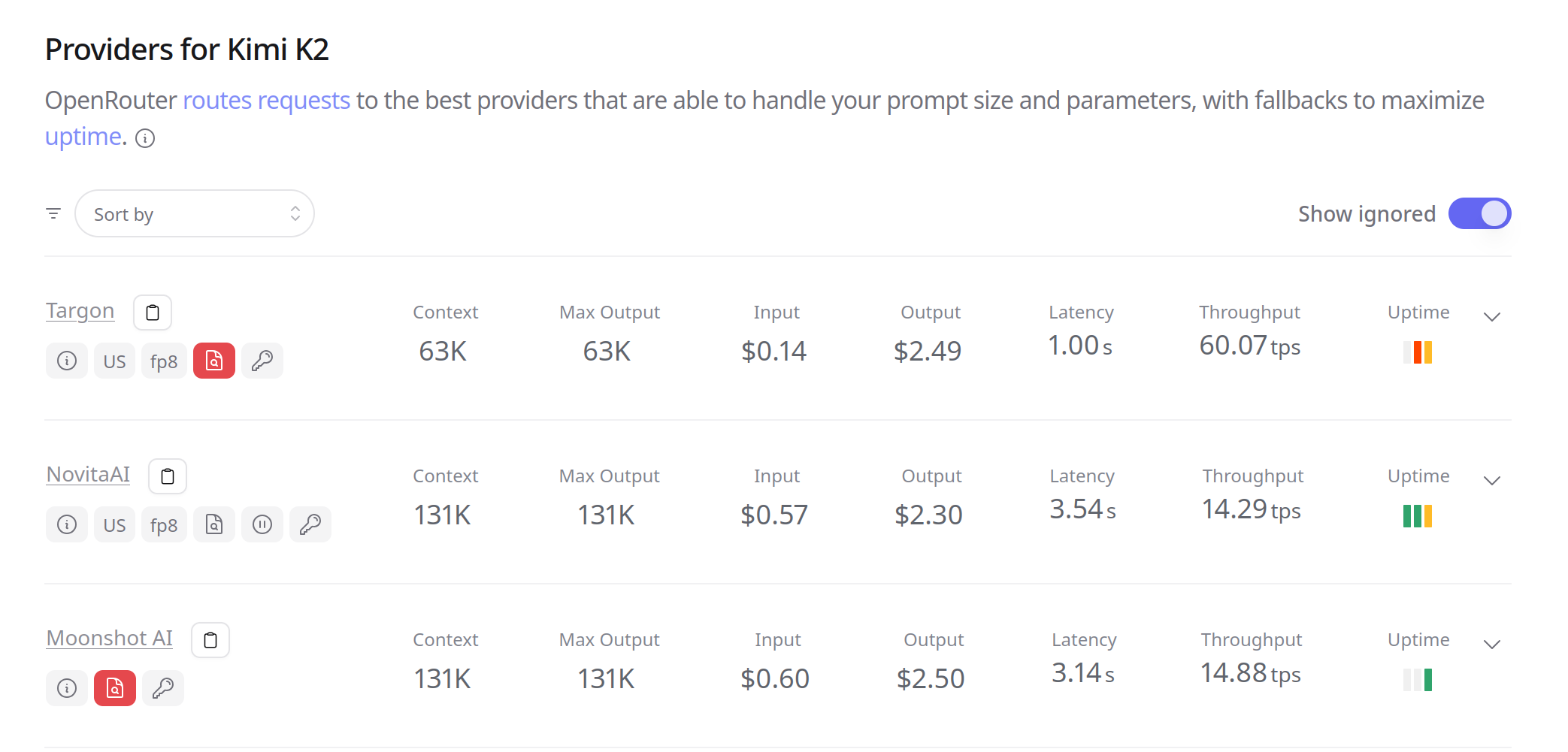Click the info icon under NovitaAI

[x=67, y=524]
